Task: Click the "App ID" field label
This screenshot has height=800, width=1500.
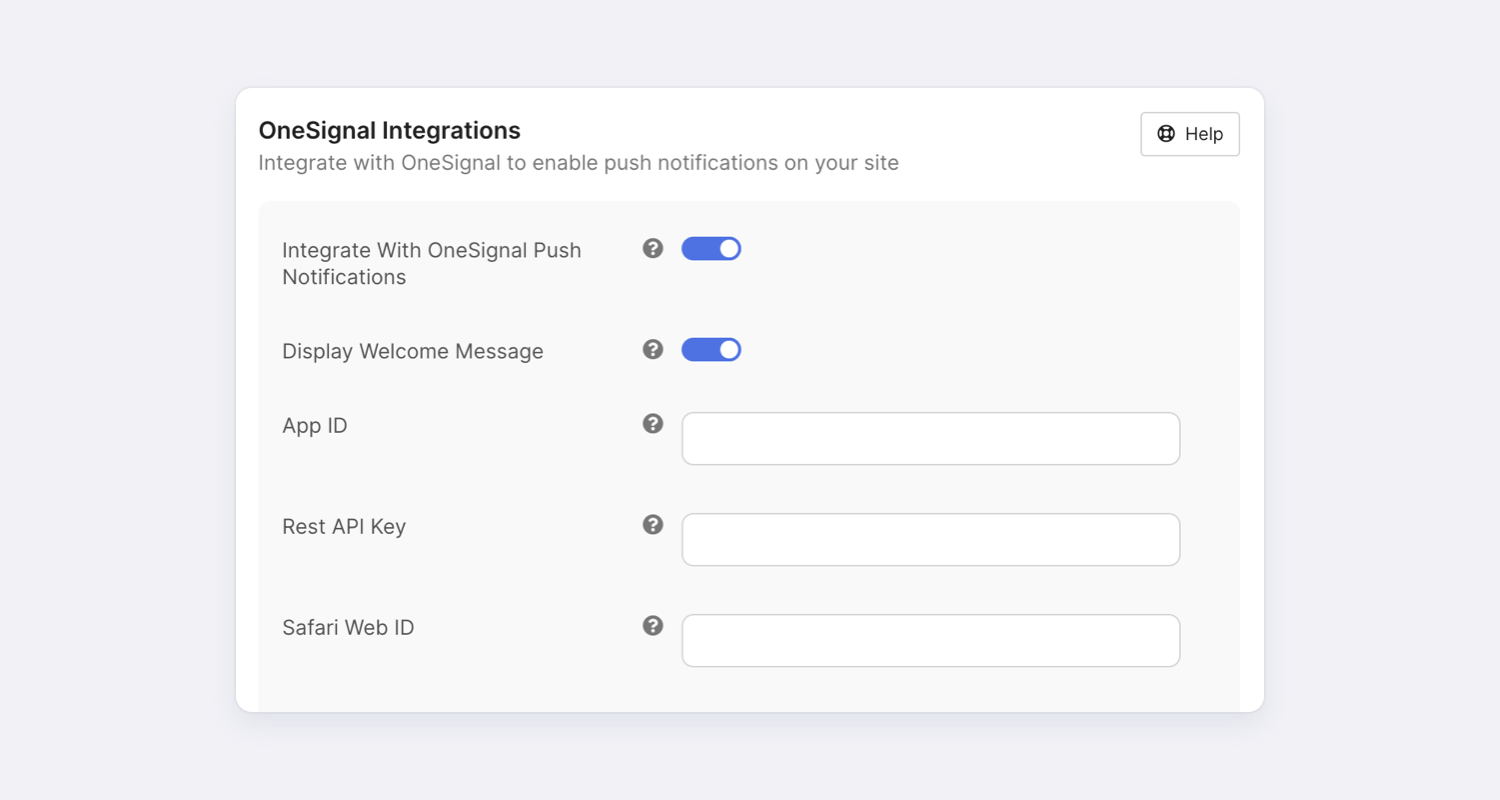Action: tap(314, 426)
